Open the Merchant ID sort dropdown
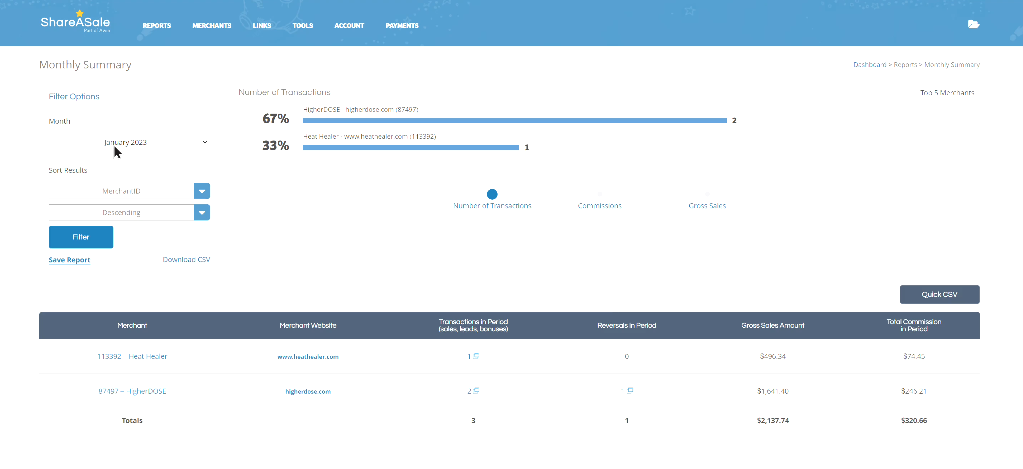 coord(129,192)
